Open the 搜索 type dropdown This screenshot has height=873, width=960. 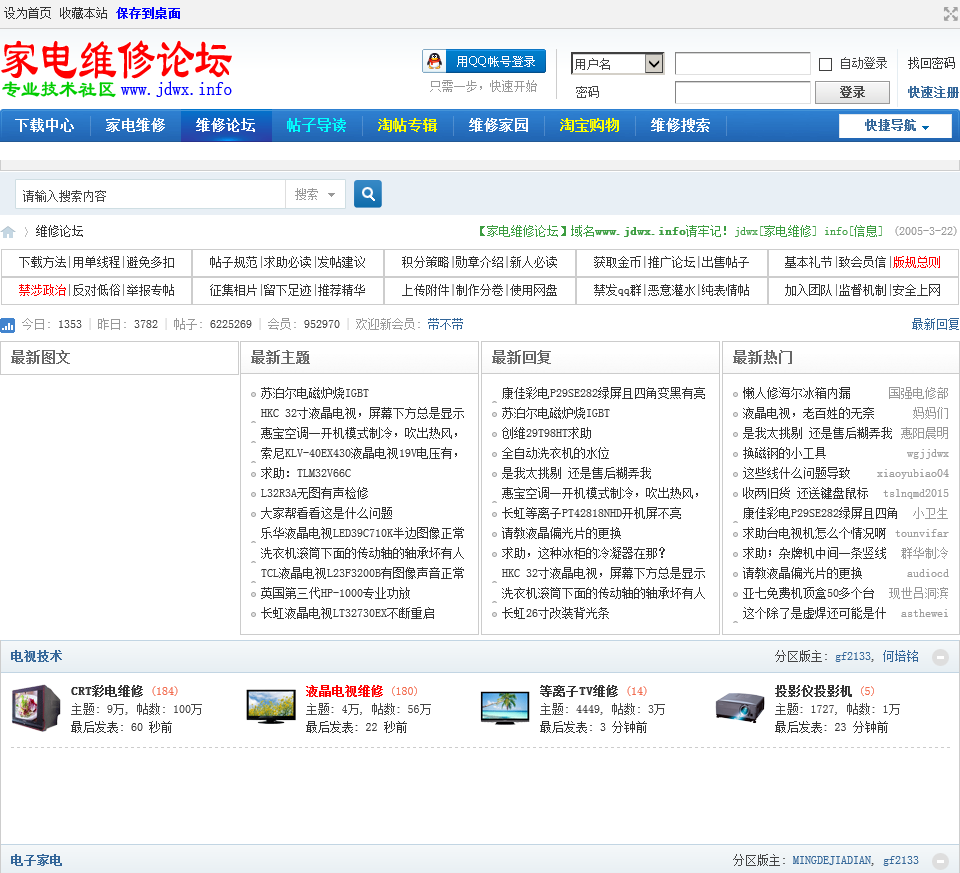[315, 195]
